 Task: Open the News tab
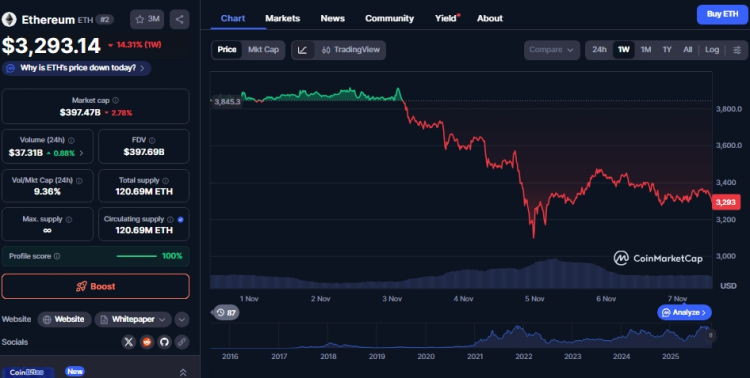(x=332, y=18)
